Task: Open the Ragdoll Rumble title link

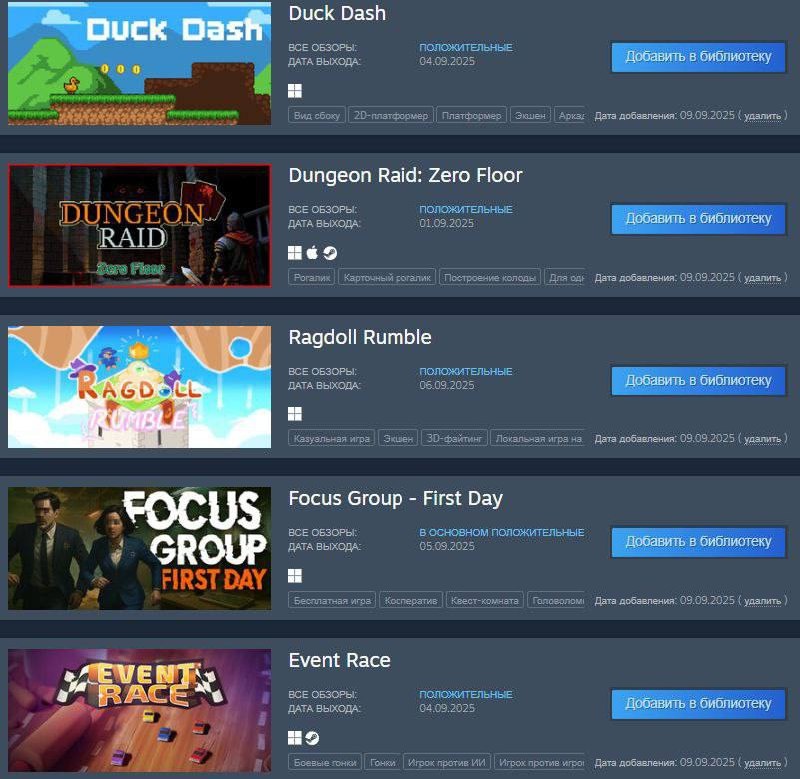Action: tap(360, 337)
